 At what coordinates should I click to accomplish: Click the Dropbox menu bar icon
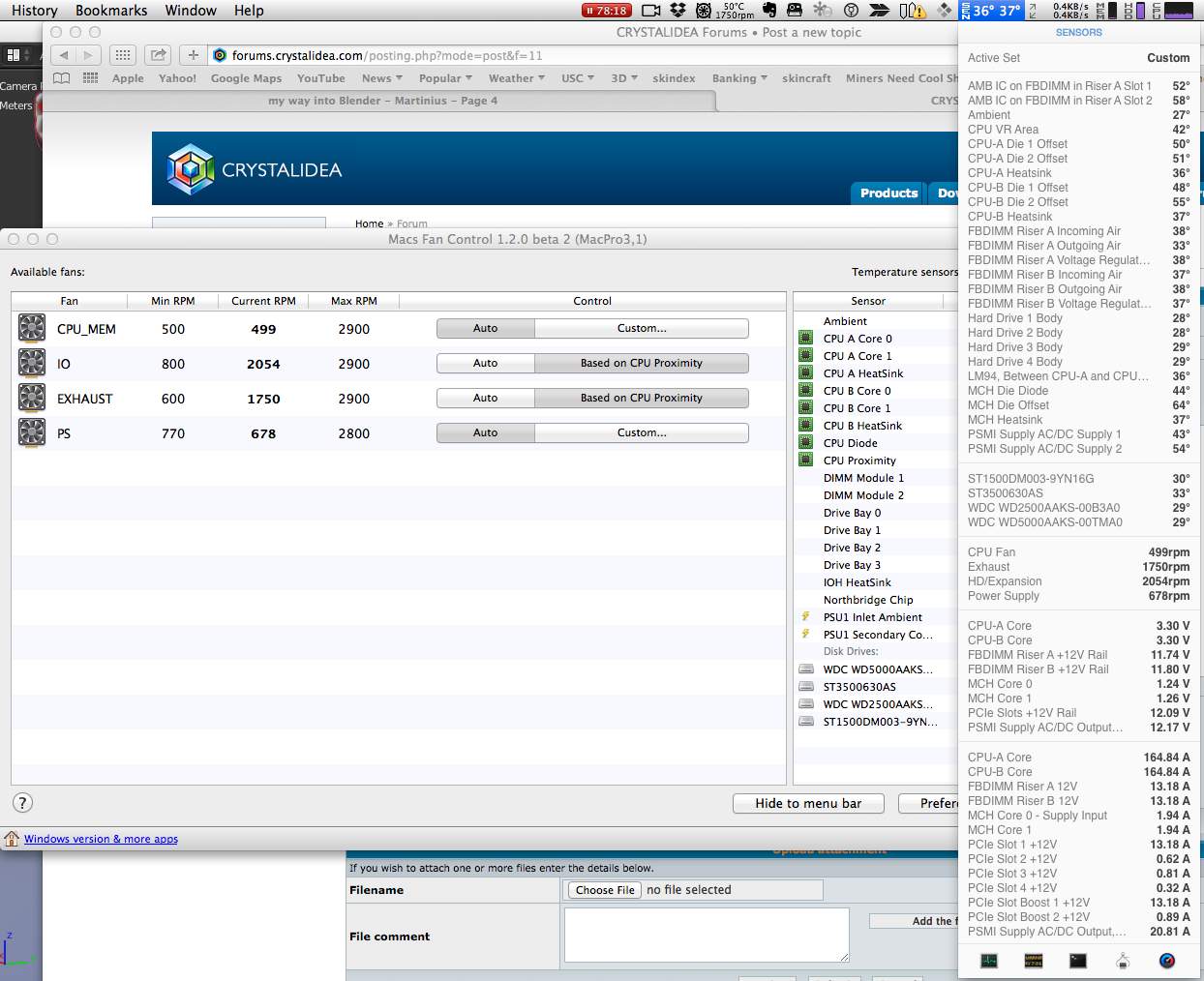pyautogui.click(x=677, y=10)
